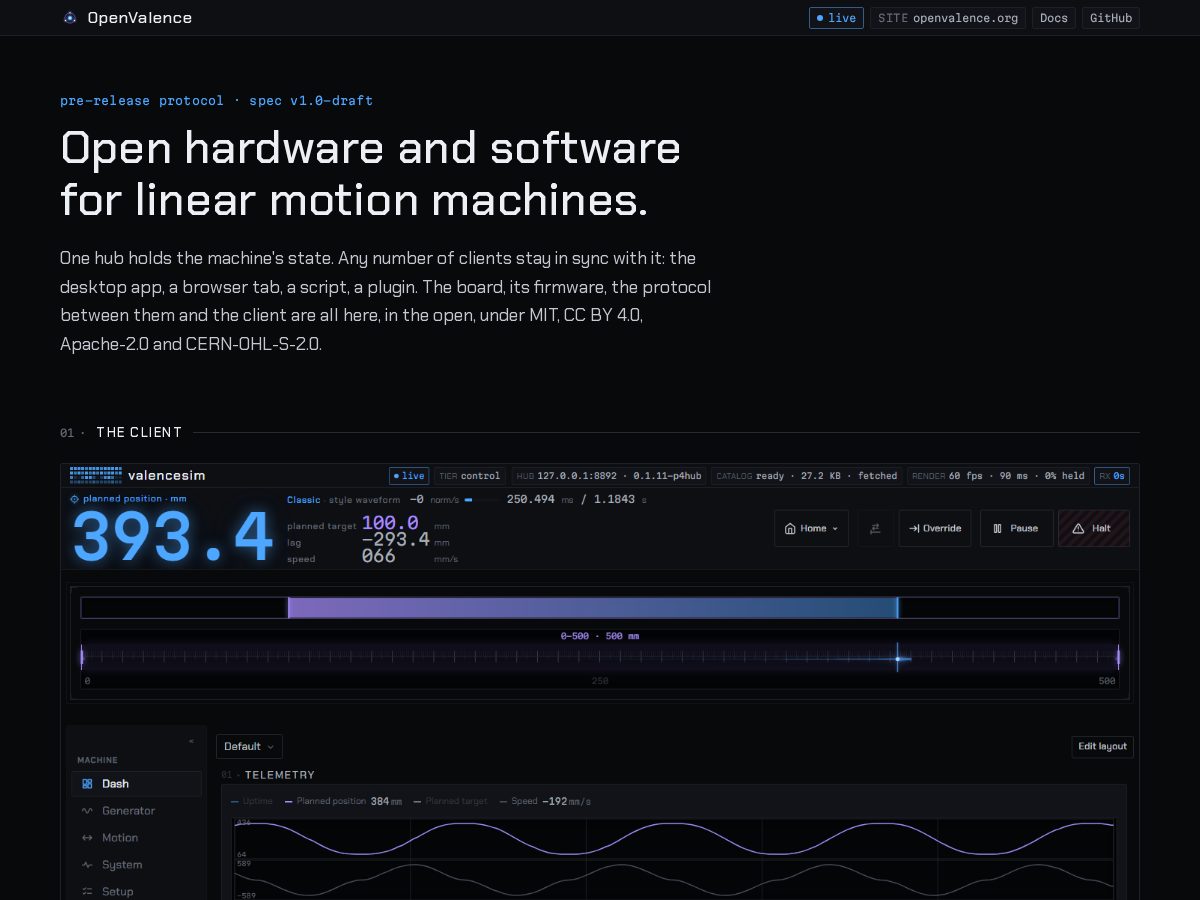Toggle the Speed telemetry series
The height and width of the screenshot is (900, 1200).
(545, 801)
